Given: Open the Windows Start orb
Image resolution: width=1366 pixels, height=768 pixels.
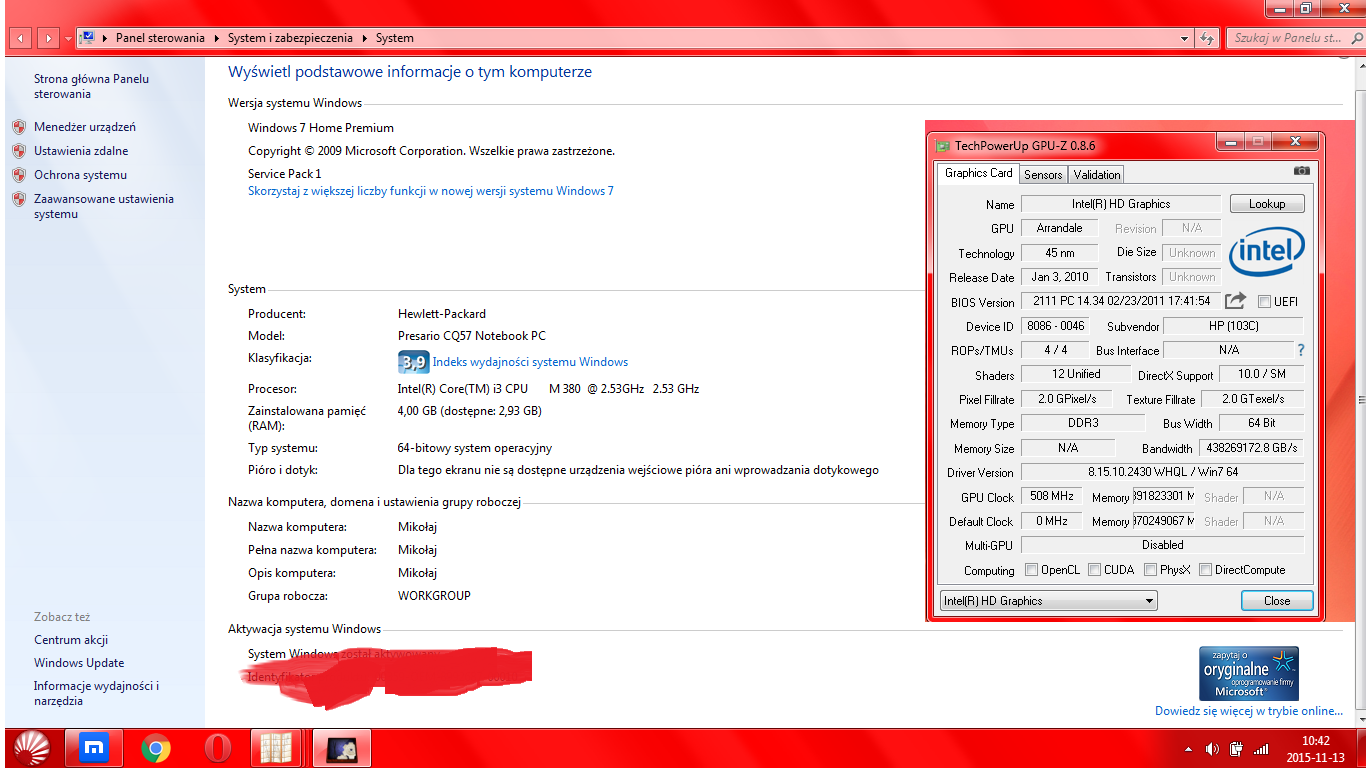Looking at the screenshot, I should click(32, 747).
